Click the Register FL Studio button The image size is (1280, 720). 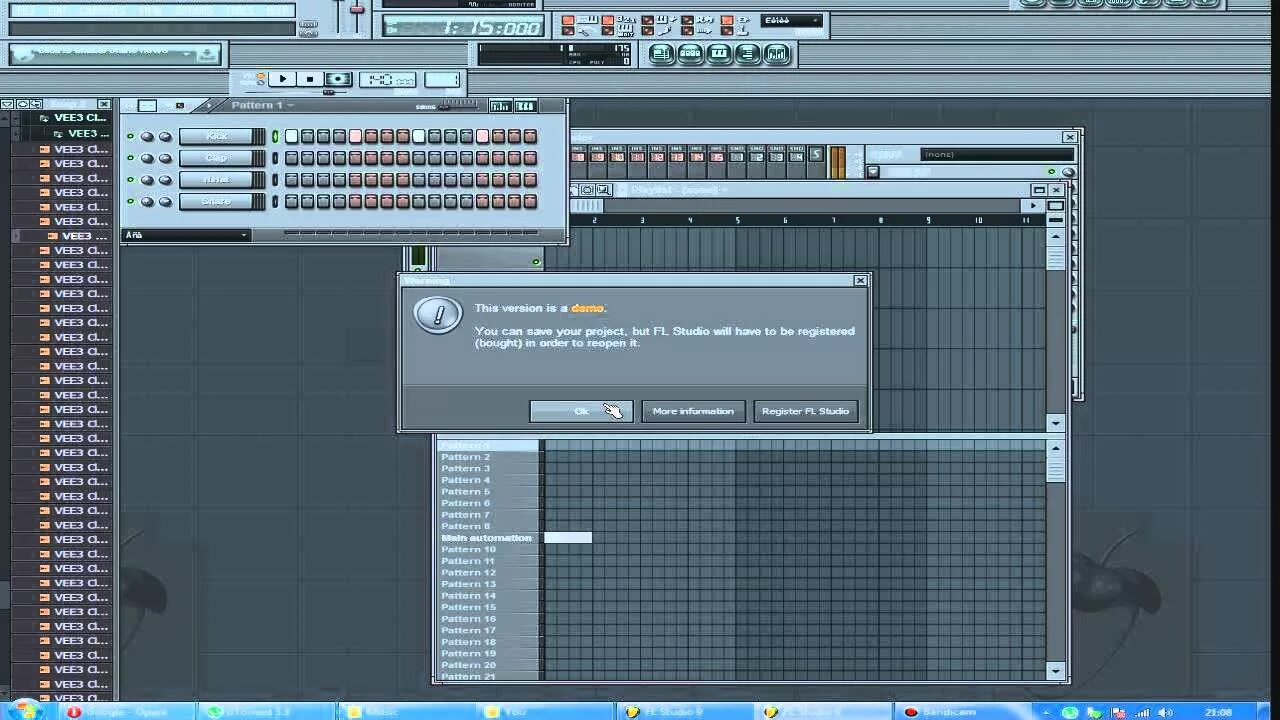click(x=805, y=411)
